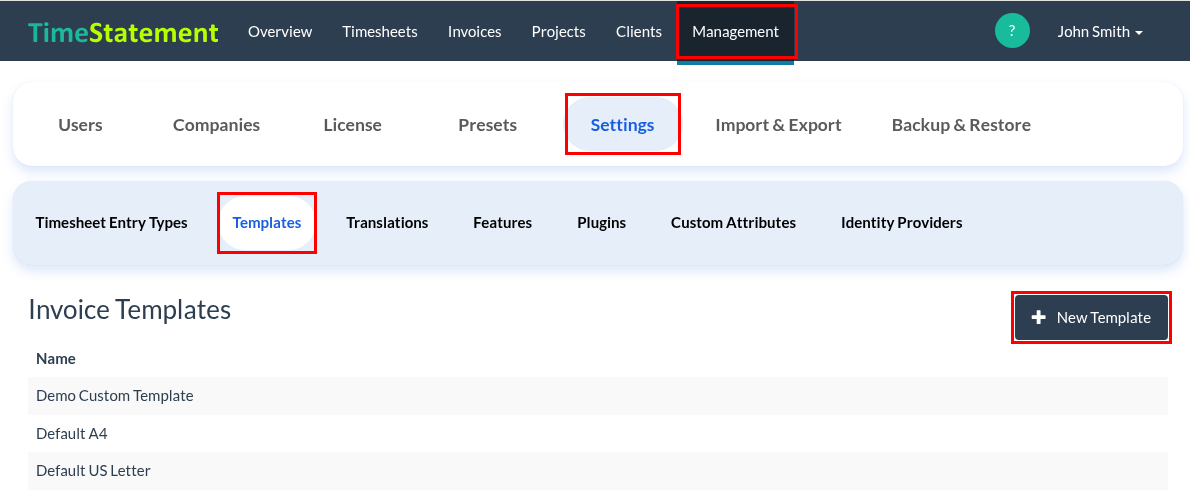Select the Settings tab
The image size is (1190, 494).
pyautogui.click(x=622, y=125)
